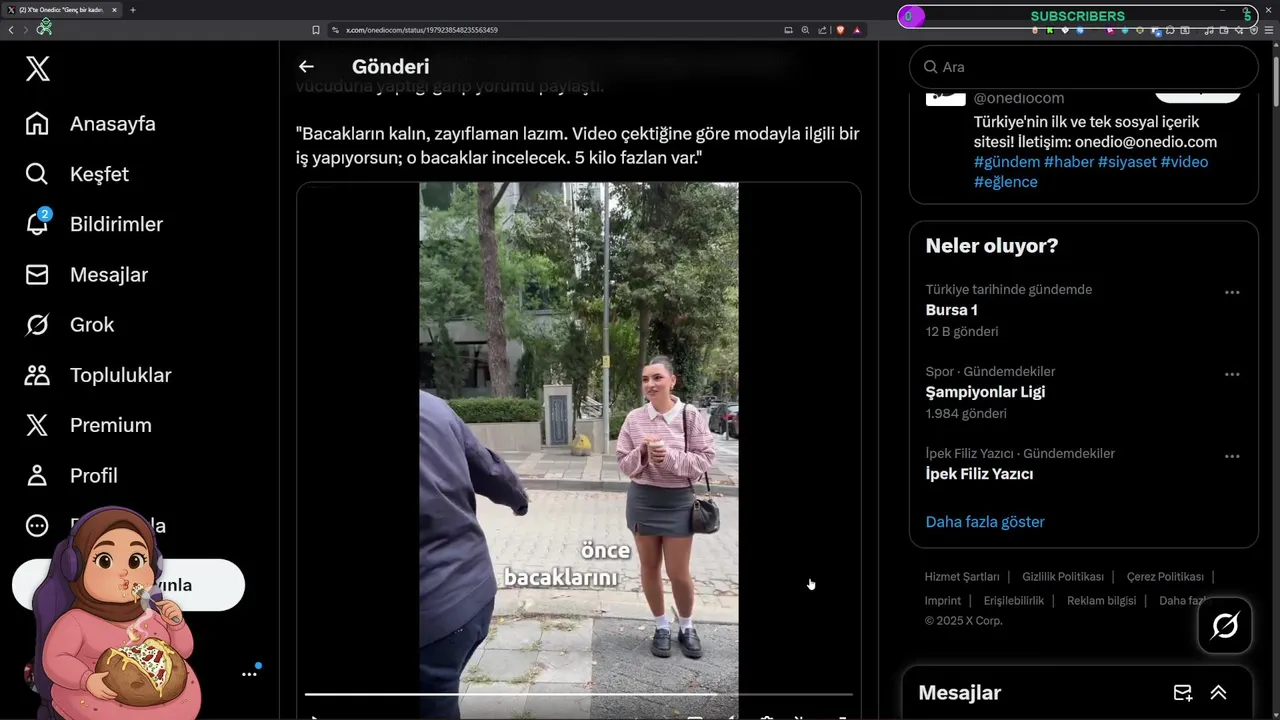Open new browser tab with plus button

(x=133, y=10)
